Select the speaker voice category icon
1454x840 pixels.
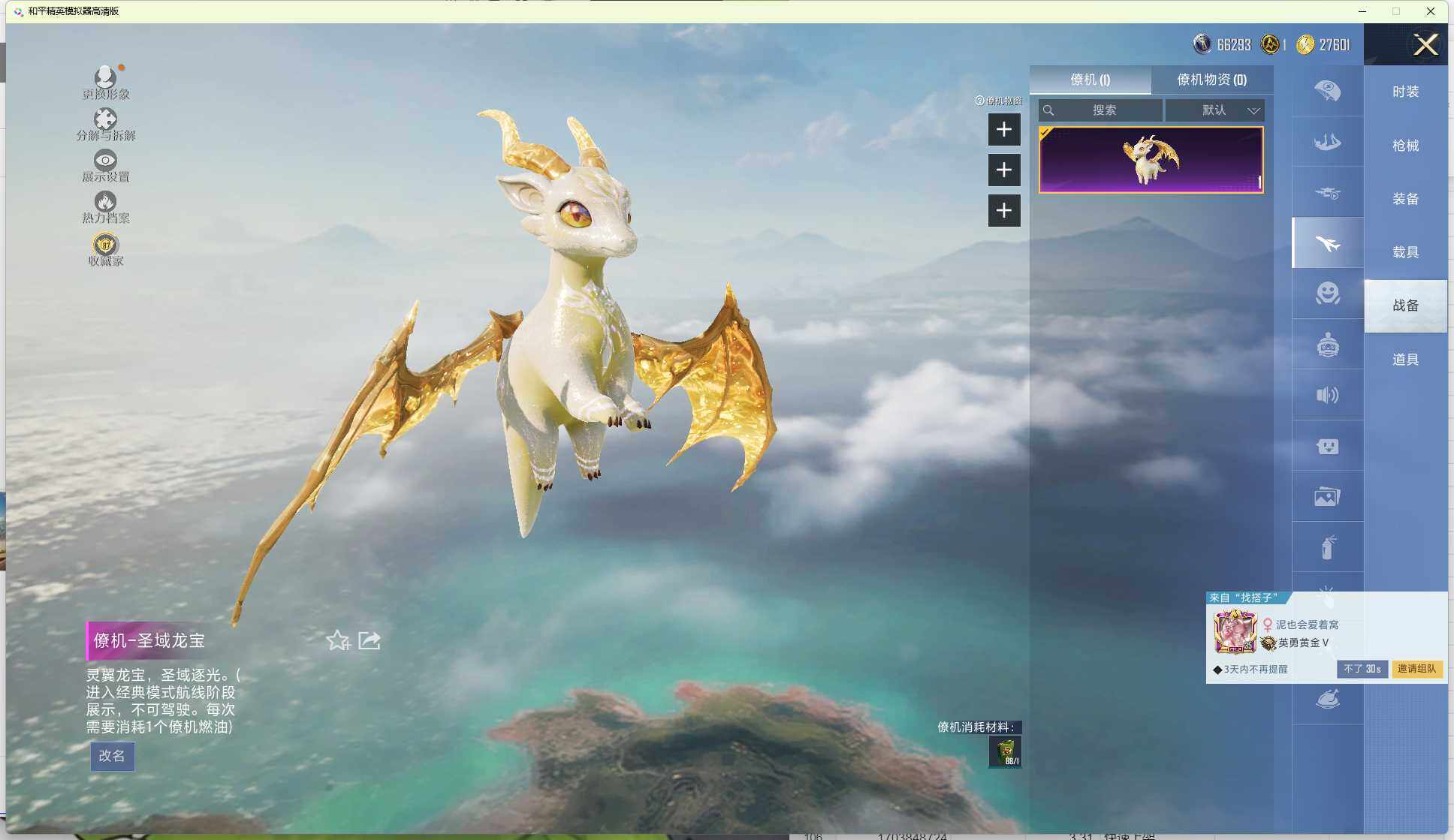click(1327, 395)
